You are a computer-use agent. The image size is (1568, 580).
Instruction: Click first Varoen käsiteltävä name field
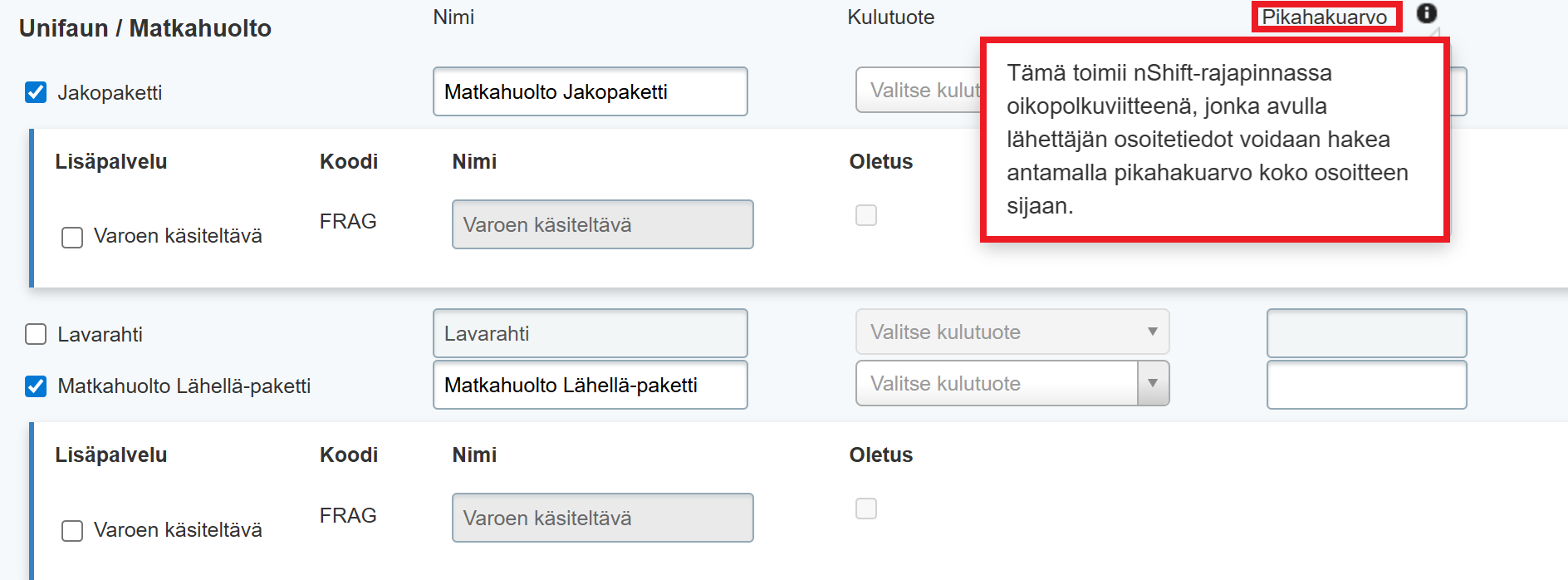tap(602, 224)
